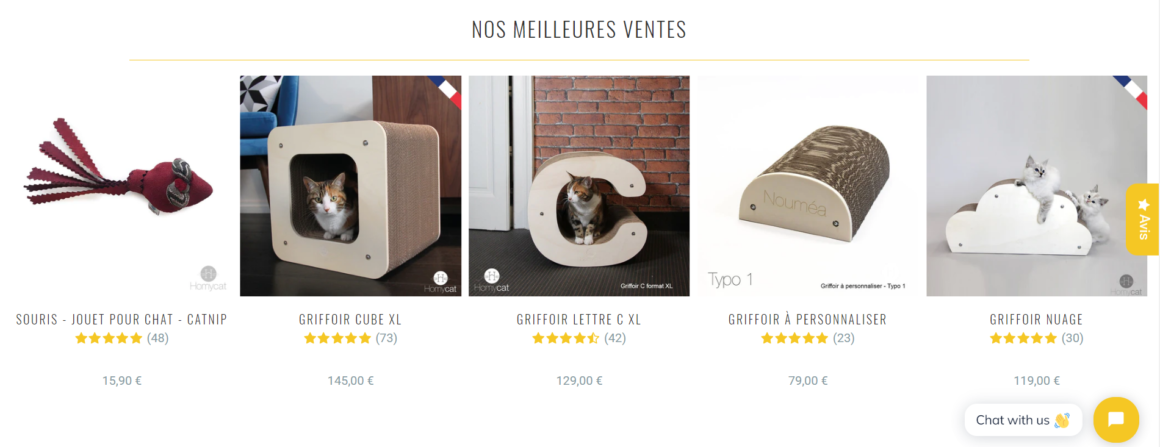Viewport: 1160px width, 447px height.
Task: View the Griffoir Cube XL product photo
Action: click(350, 186)
